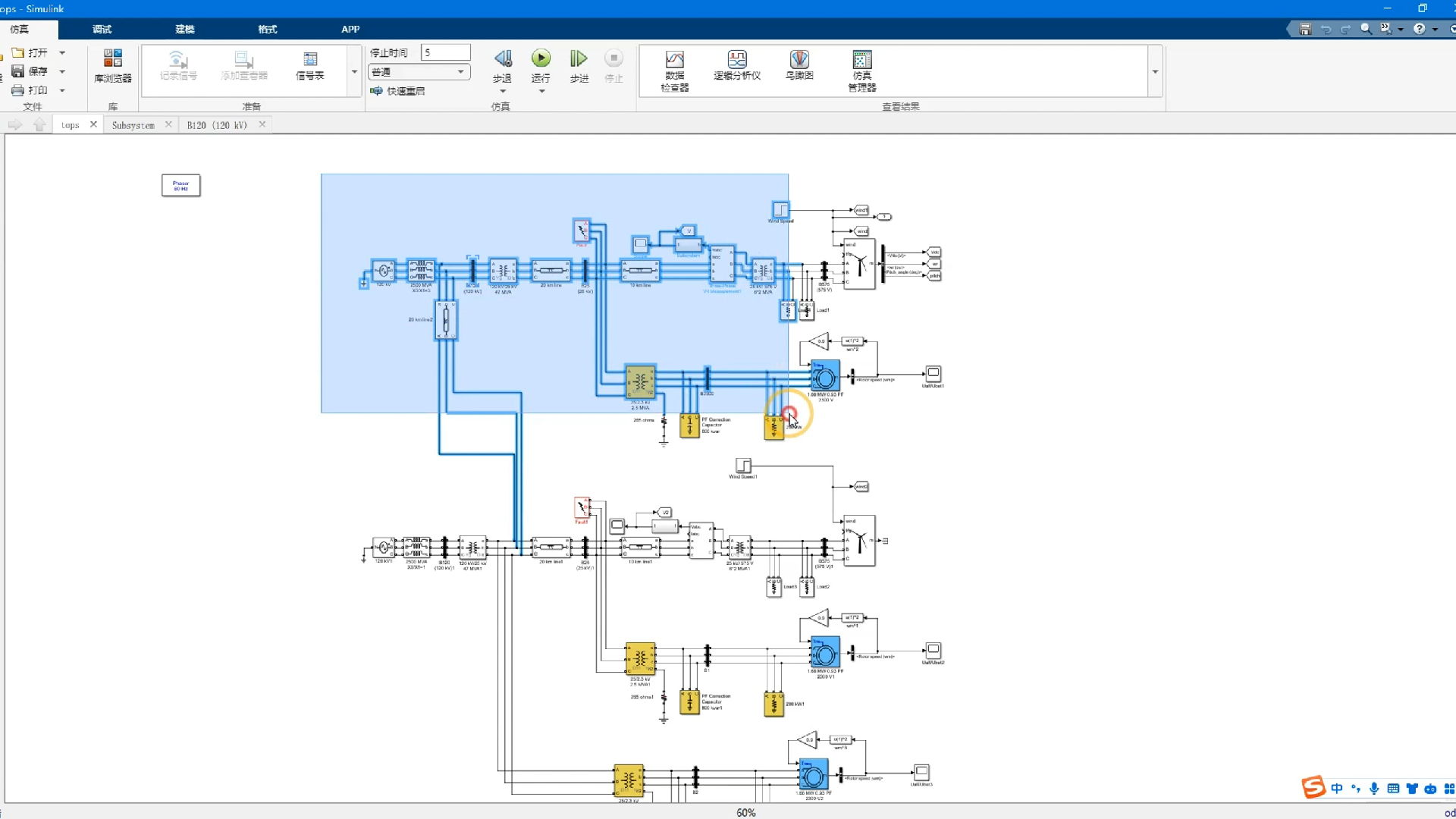Expand the Review Results gallery arrow
This screenshot has height=819, width=1456.
tap(1155, 72)
